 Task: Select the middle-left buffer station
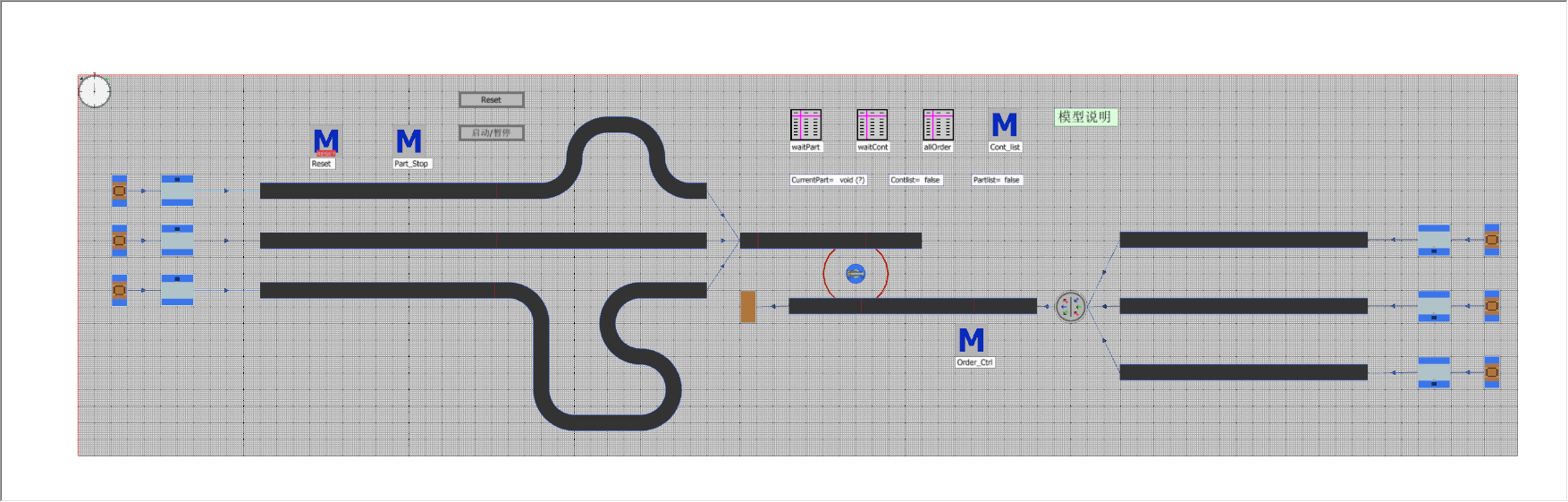pos(177,241)
